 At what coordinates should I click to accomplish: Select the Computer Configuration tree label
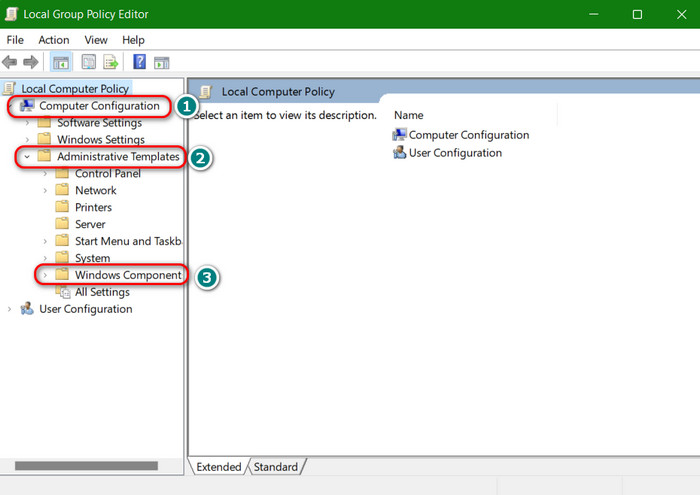pos(99,106)
